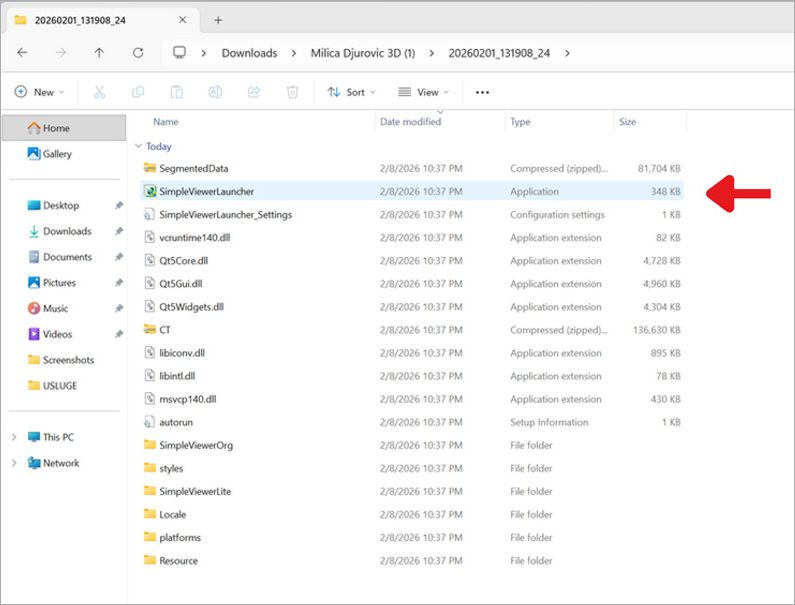Click the Delete trash icon

point(292,92)
